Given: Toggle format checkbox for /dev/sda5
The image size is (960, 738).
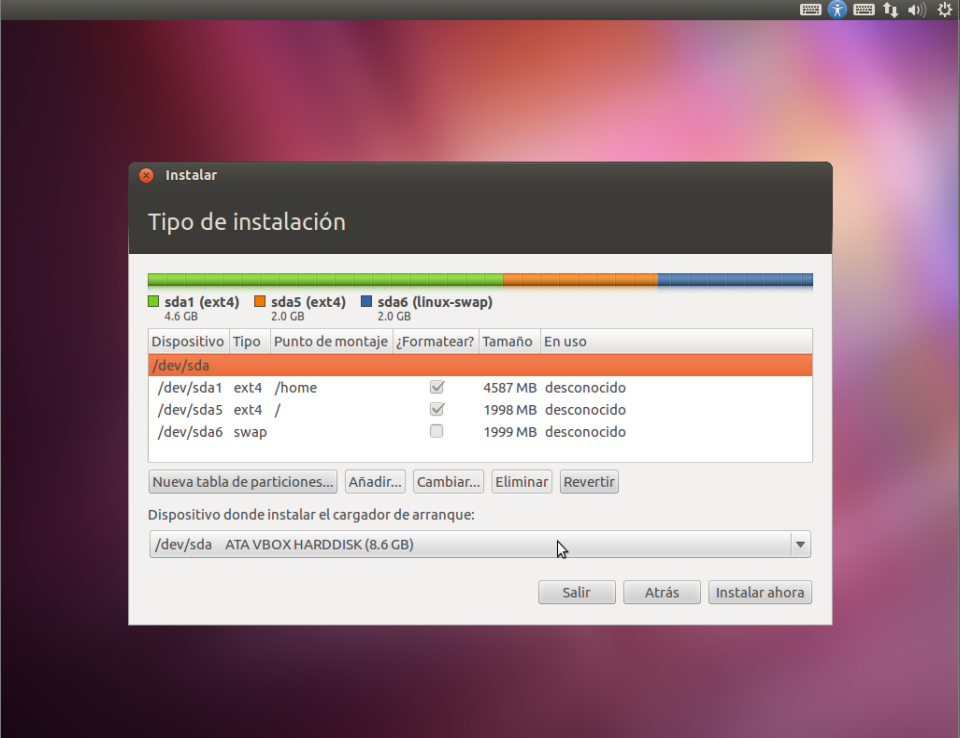Looking at the screenshot, I should click(437, 409).
